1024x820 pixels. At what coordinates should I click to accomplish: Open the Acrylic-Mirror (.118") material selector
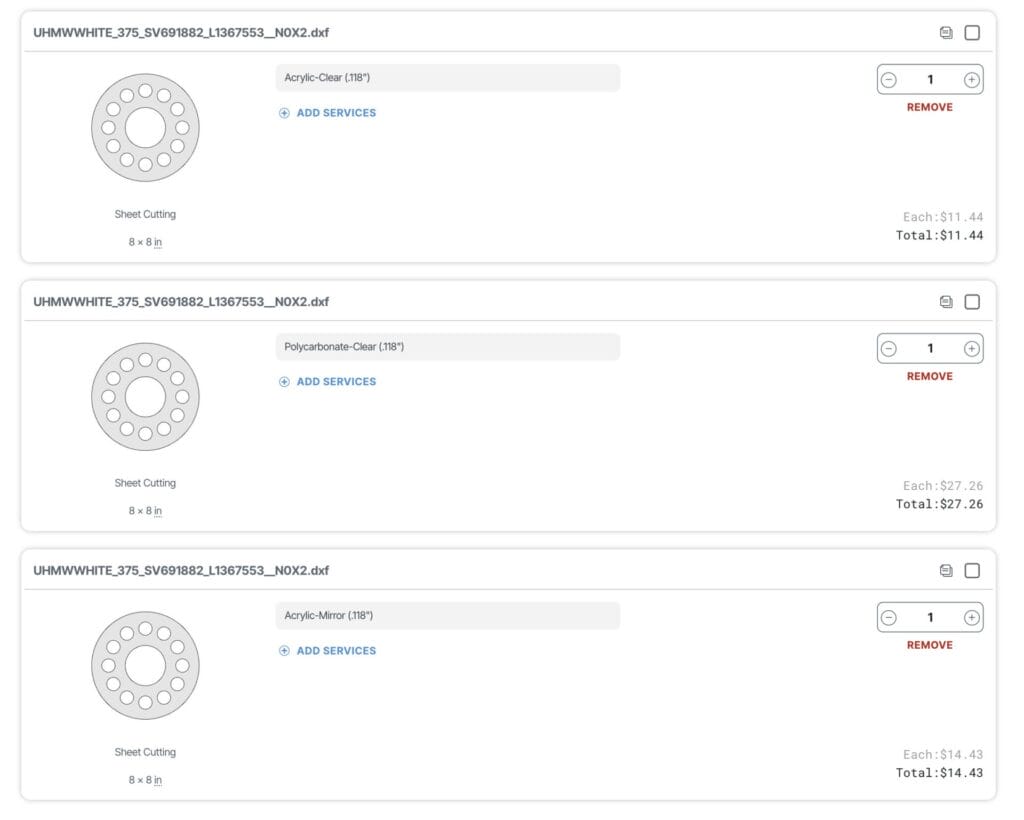click(447, 616)
